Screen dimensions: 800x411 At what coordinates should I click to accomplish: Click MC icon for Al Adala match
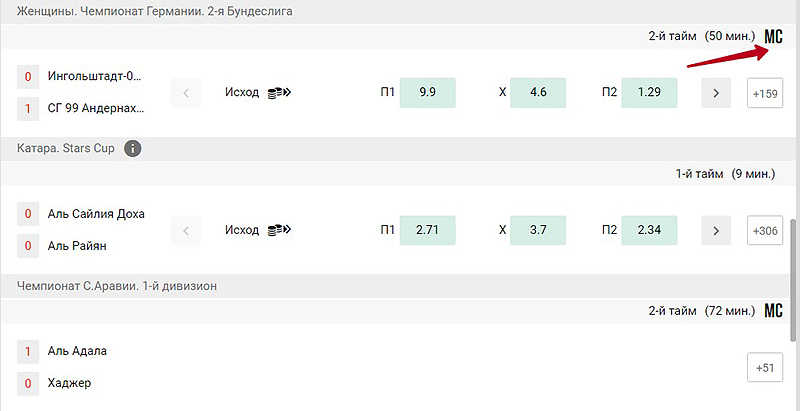point(773,311)
